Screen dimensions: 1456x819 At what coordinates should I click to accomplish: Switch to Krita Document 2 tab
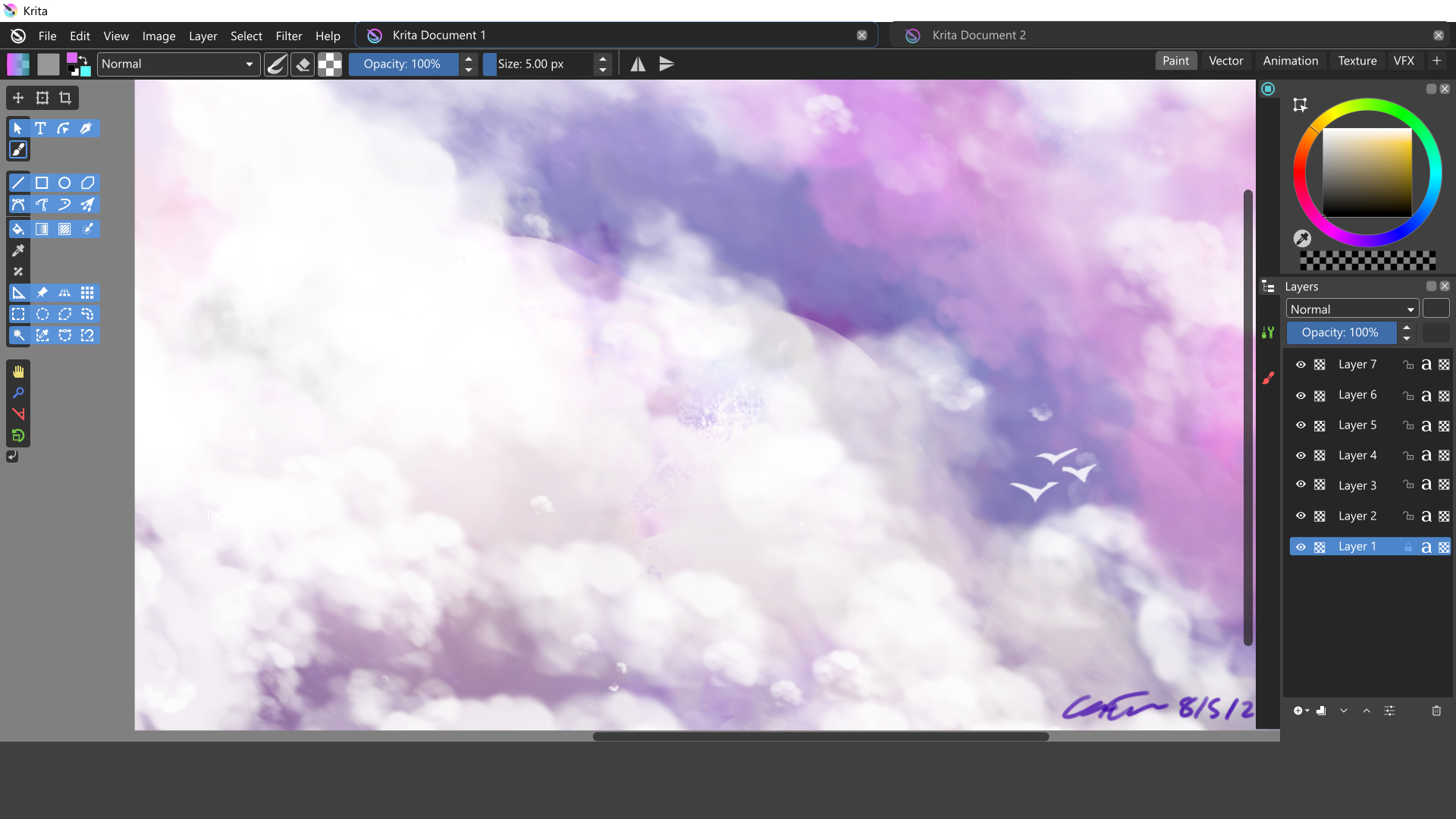click(x=978, y=36)
